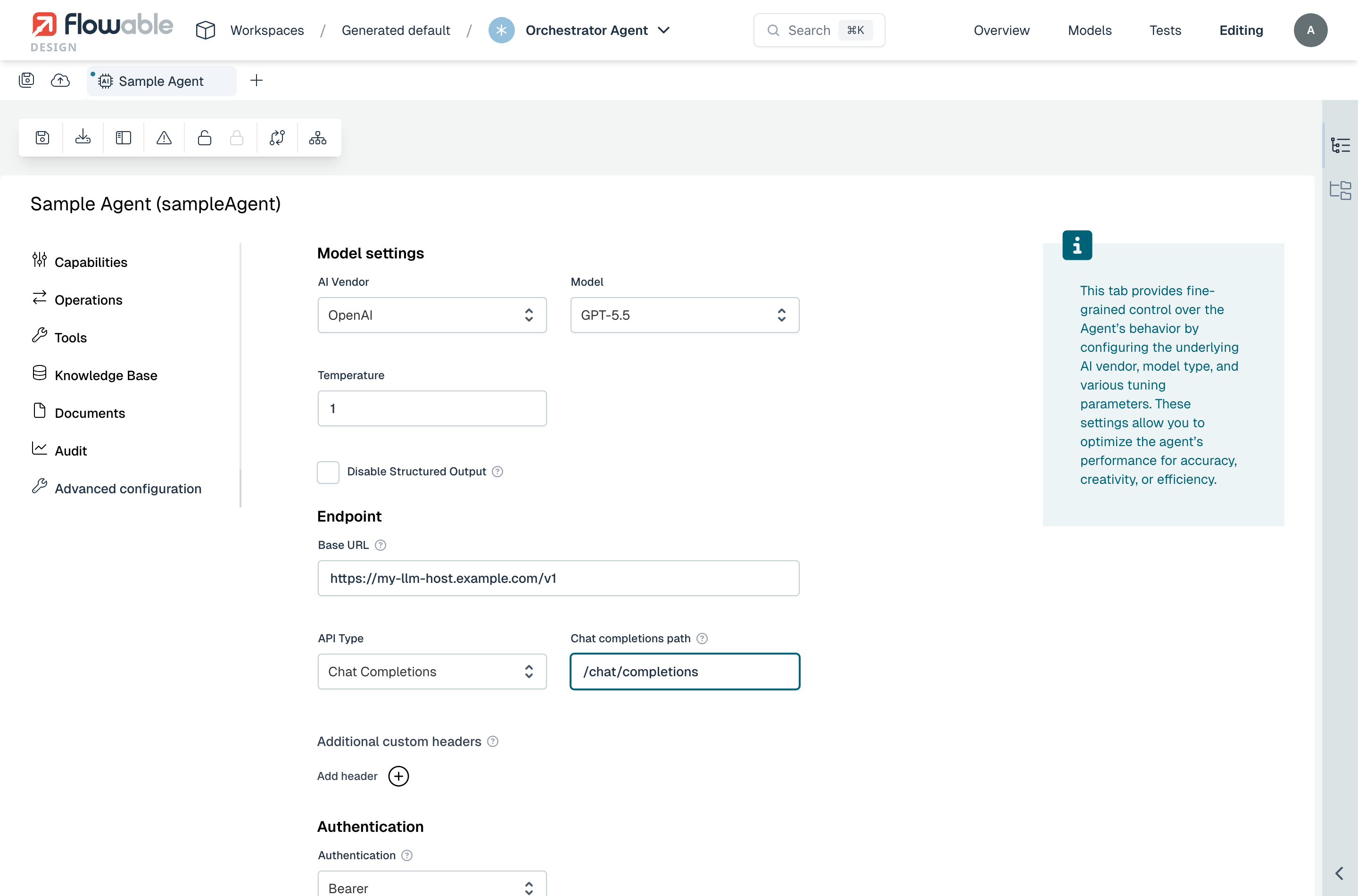Viewport: 1358px width, 896px height.
Task: Click help icon beside Authentication label
Action: (407, 855)
